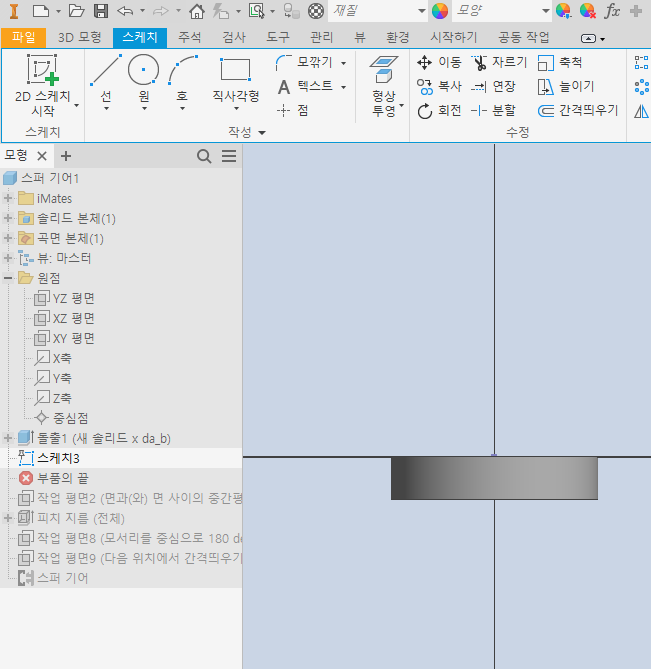Select the Arc (호) tool
The height and width of the screenshot is (669, 651).
[182, 77]
